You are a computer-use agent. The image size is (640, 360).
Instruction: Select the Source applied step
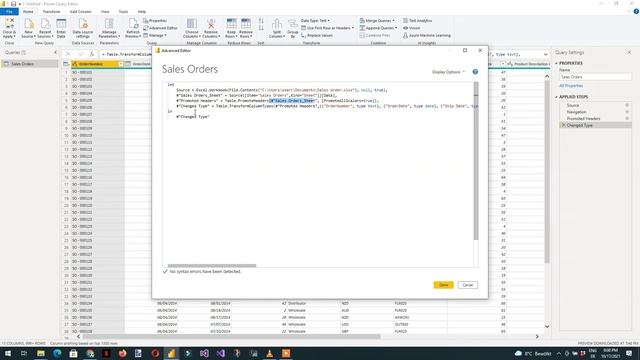pyautogui.click(x=573, y=105)
